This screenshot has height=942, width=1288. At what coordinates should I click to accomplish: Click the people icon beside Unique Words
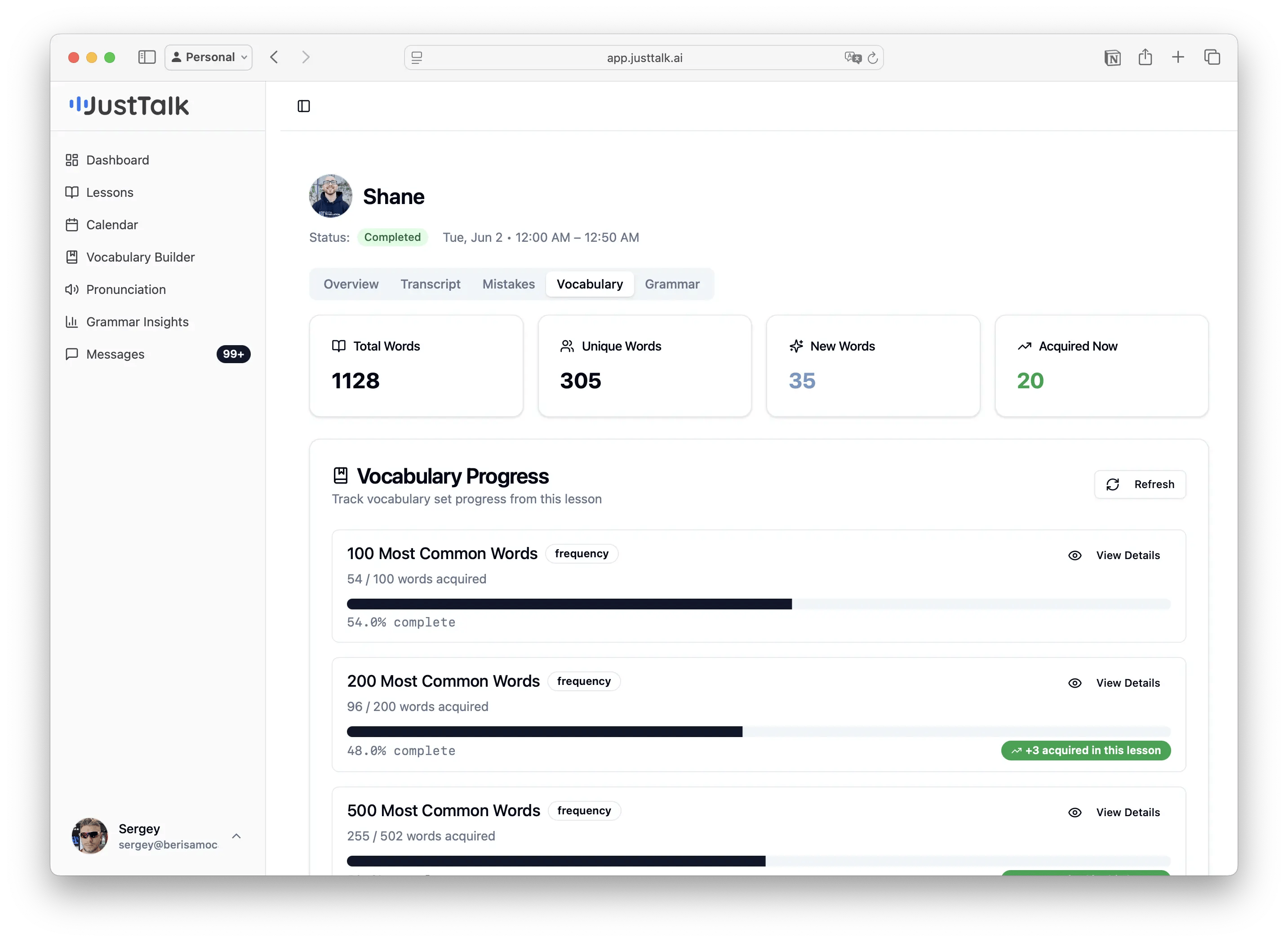pos(567,346)
